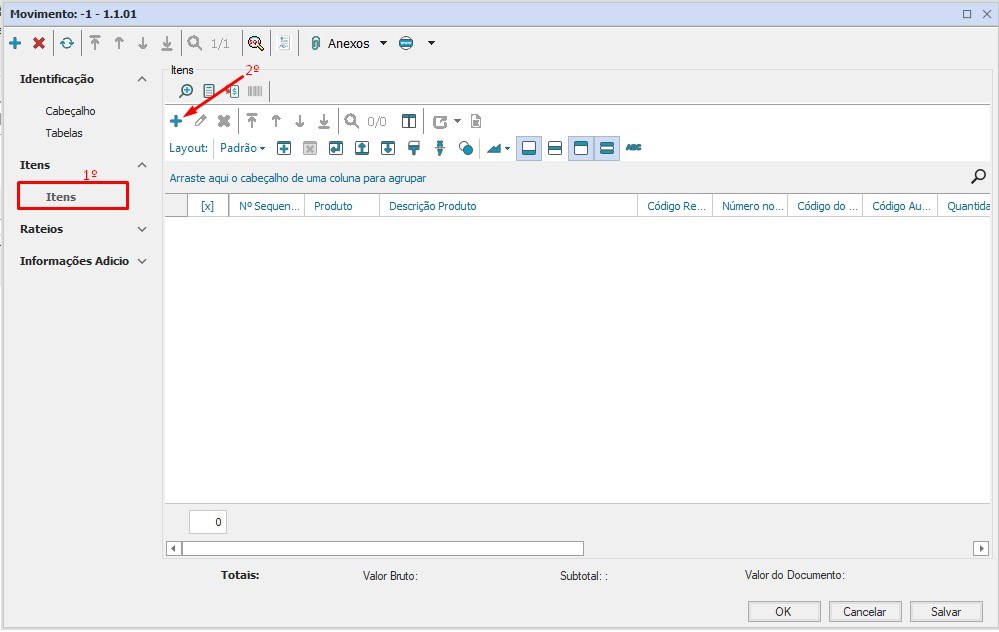Refresh the movement using the refresh icon
Image resolution: width=999 pixels, height=632 pixels.
point(67,43)
